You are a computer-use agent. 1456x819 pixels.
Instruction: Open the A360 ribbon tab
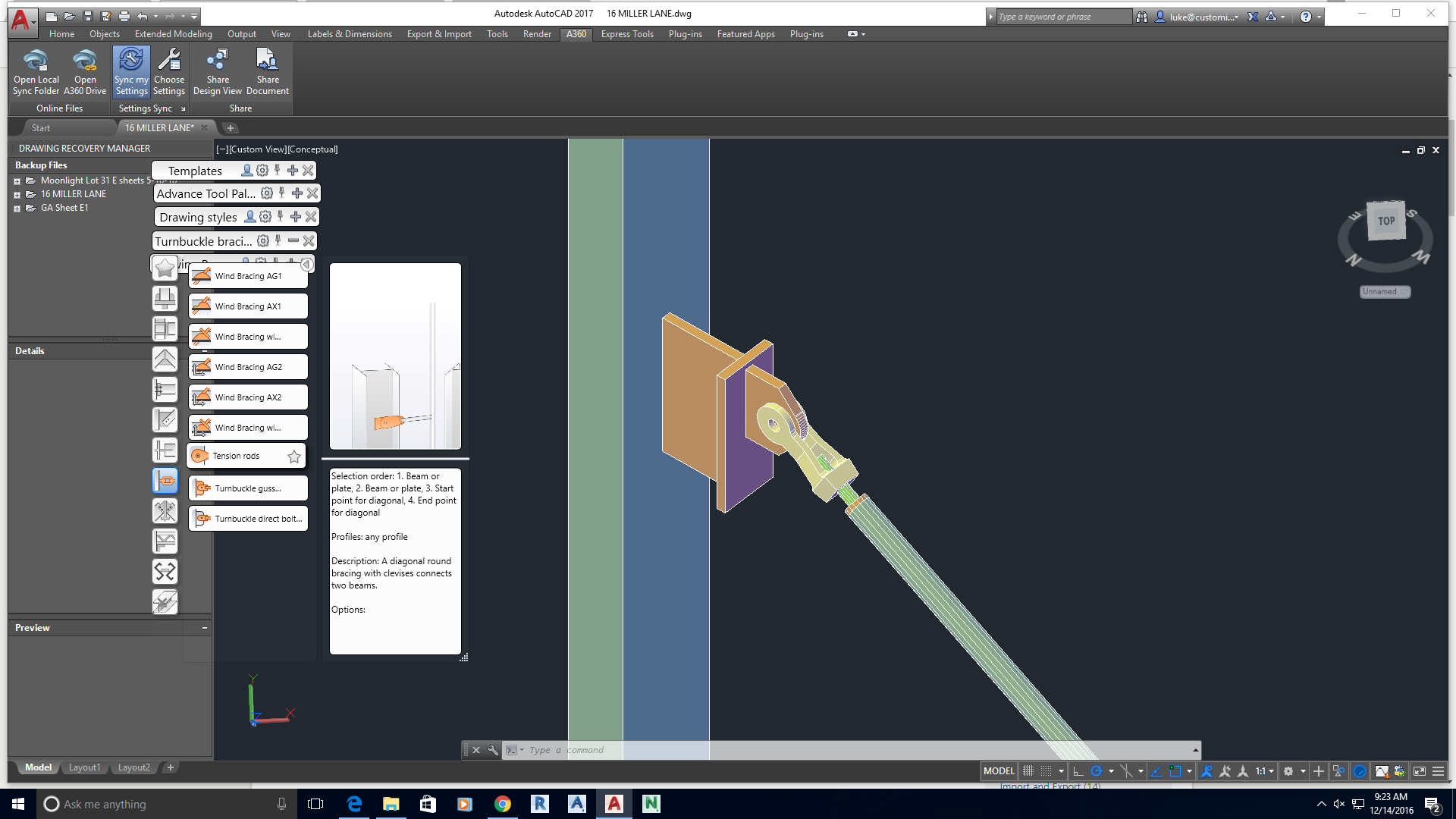tap(576, 34)
